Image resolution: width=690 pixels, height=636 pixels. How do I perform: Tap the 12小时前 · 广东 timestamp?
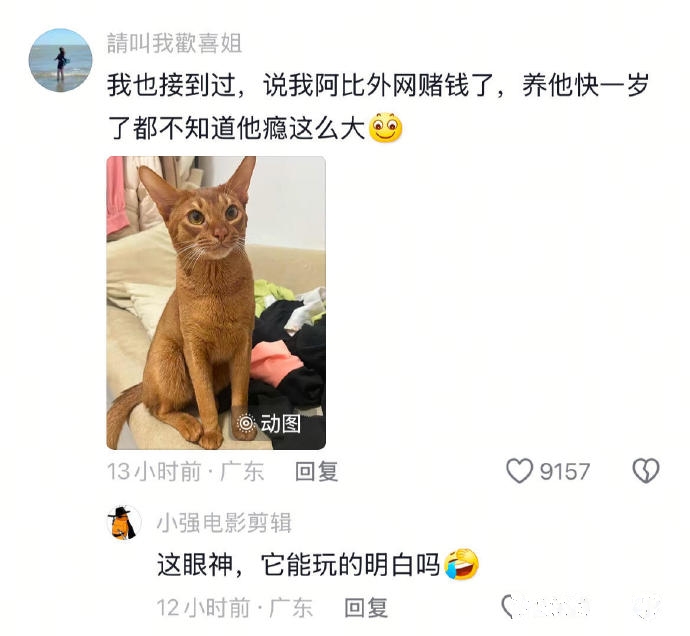[x=235, y=607]
